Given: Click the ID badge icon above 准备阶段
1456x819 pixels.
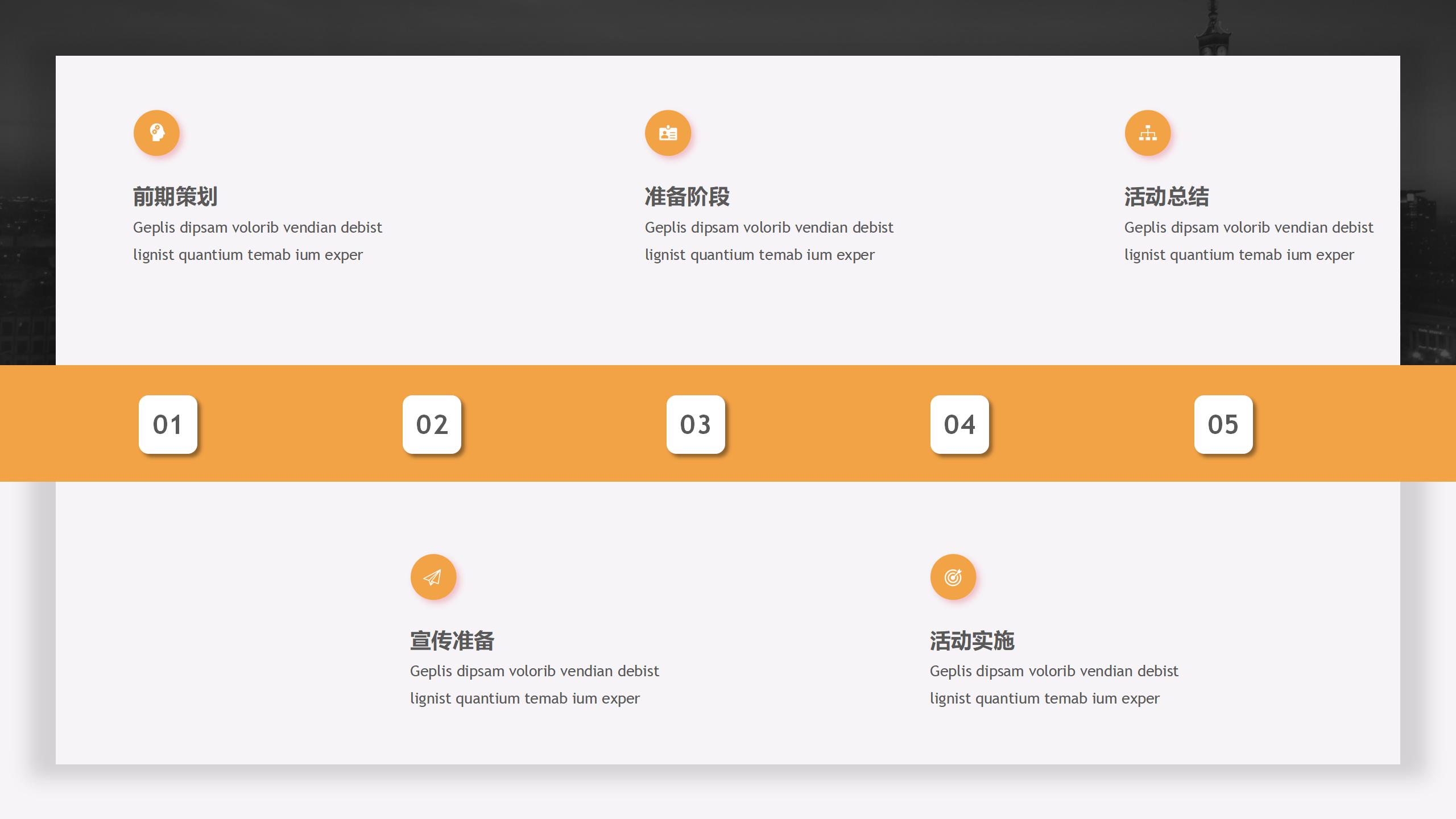Looking at the screenshot, I should (x=668, y=133).
